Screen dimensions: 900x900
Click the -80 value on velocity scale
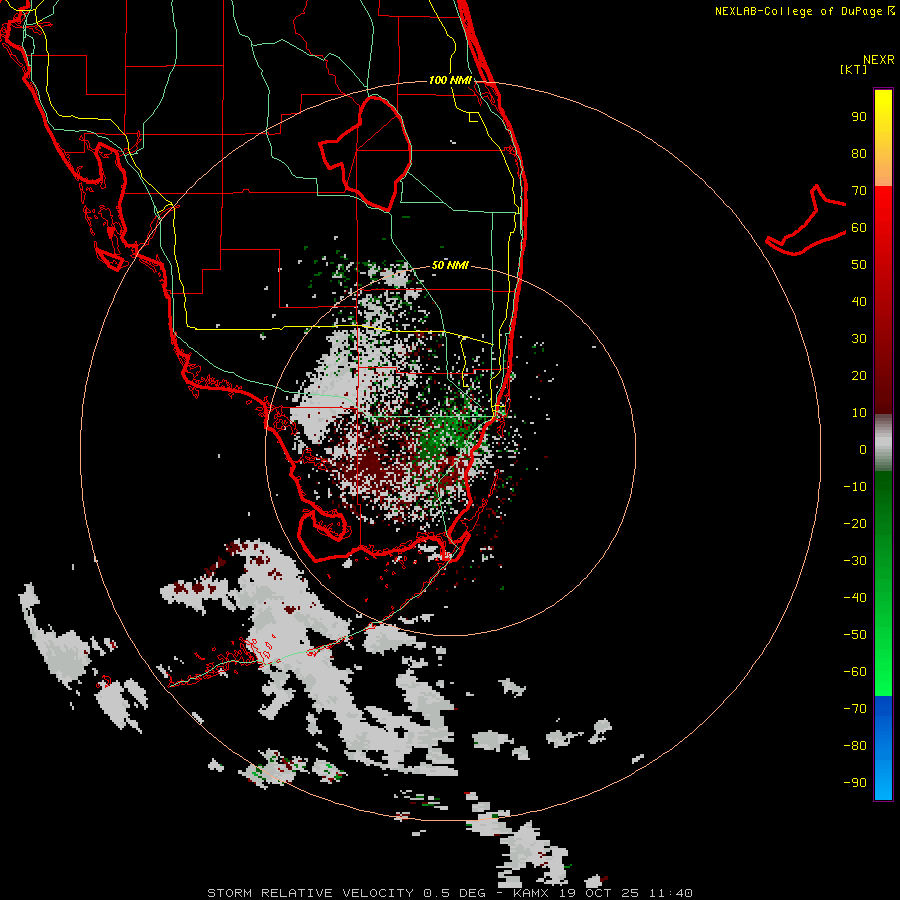coord(855,746)
